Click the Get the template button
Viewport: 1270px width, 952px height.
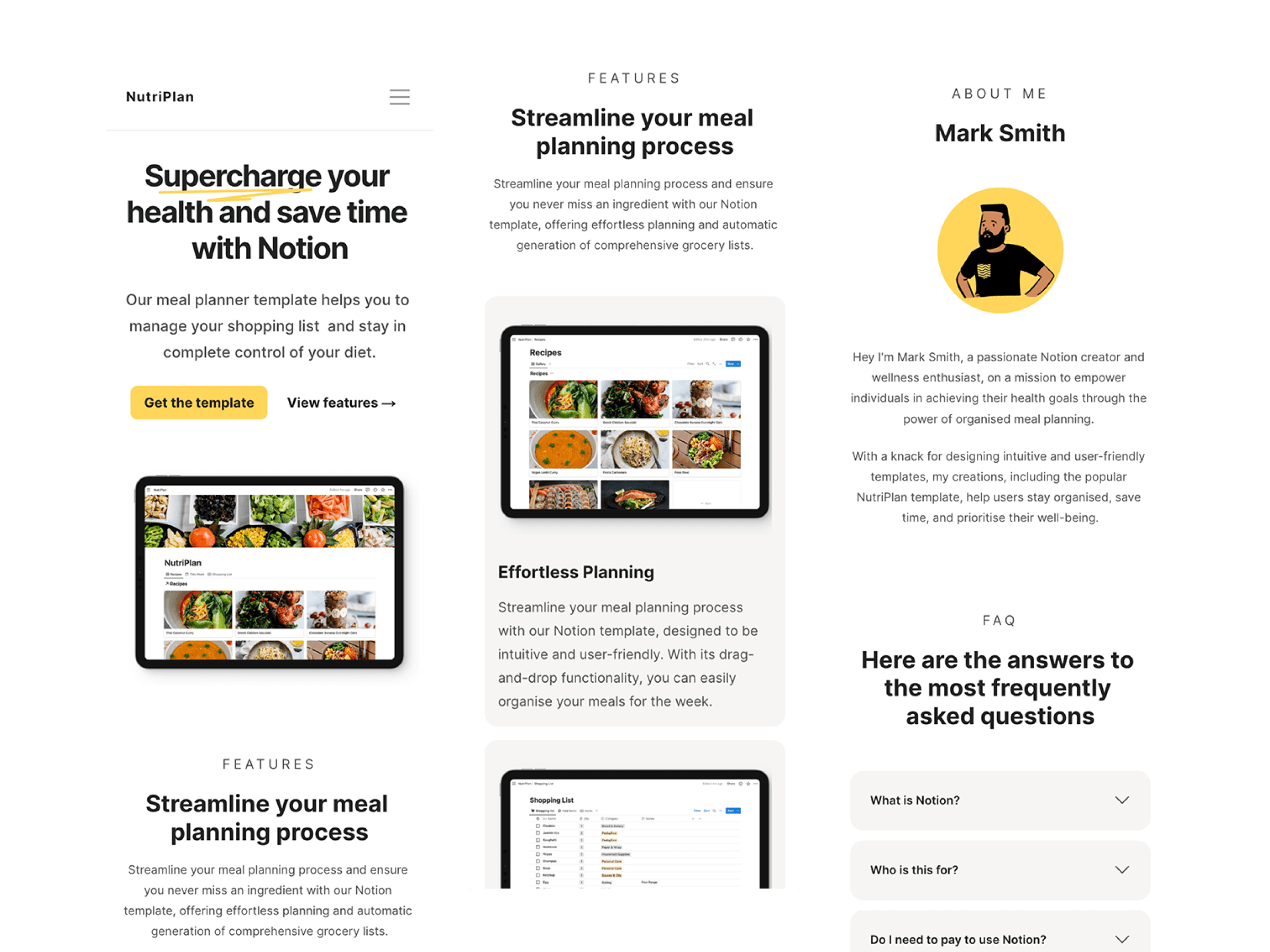[198, 401]
